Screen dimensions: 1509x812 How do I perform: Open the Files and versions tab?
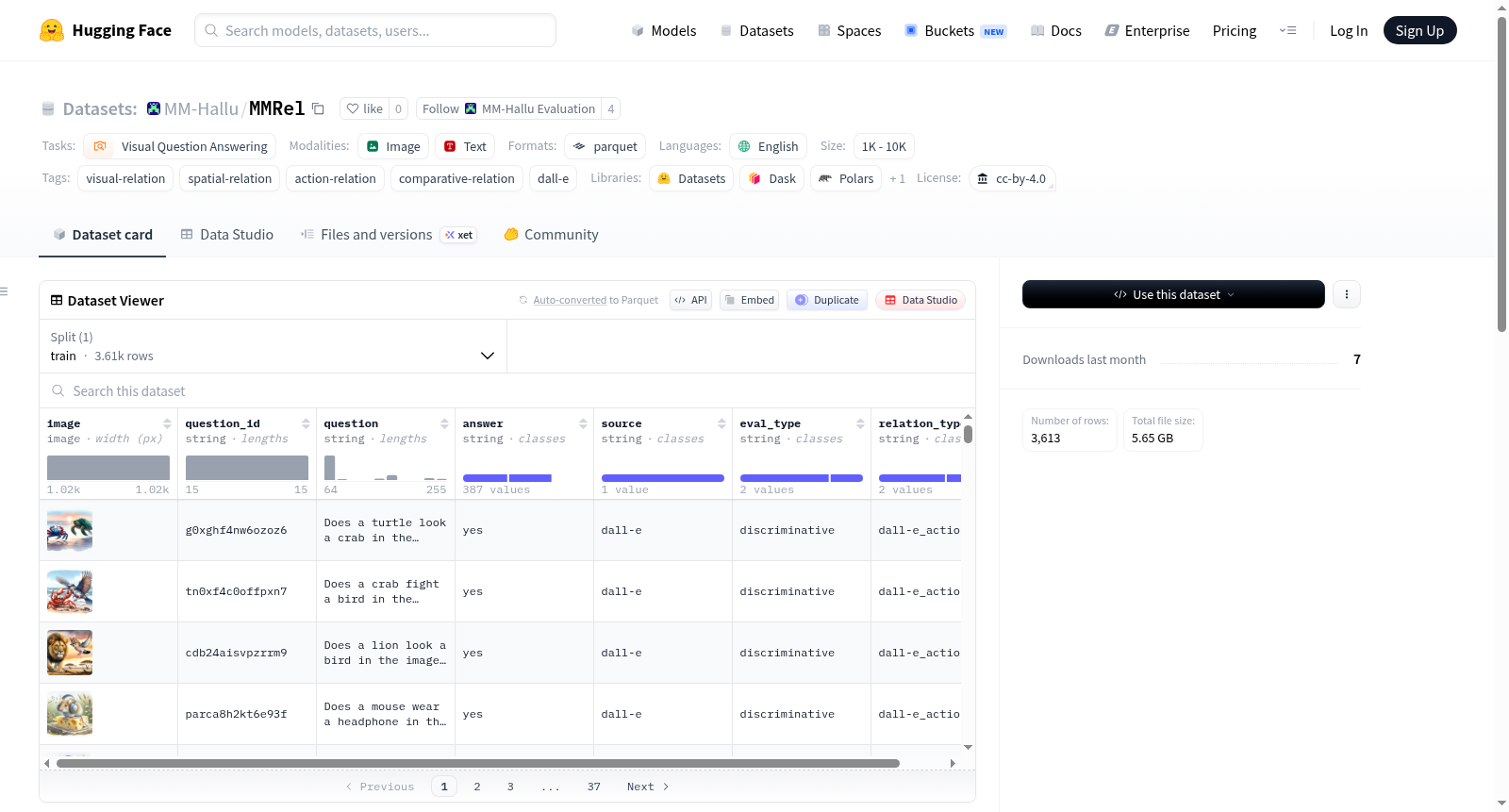pyautogui.click(x=389, y=235)
